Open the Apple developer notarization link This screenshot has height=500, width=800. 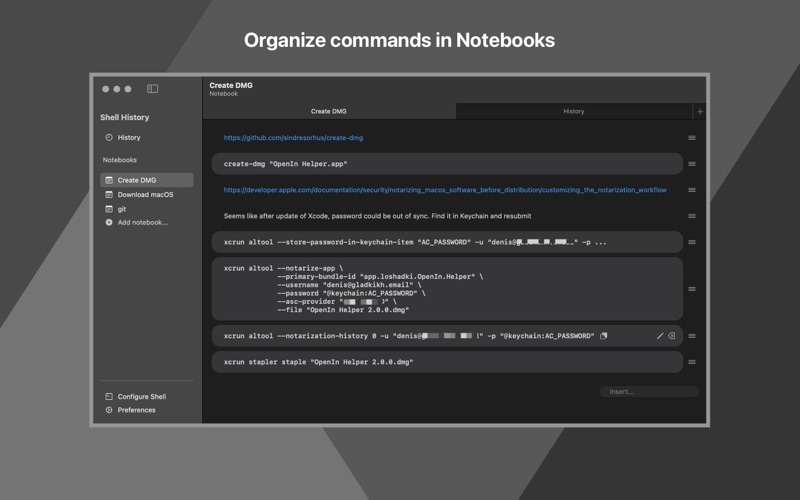444,190
